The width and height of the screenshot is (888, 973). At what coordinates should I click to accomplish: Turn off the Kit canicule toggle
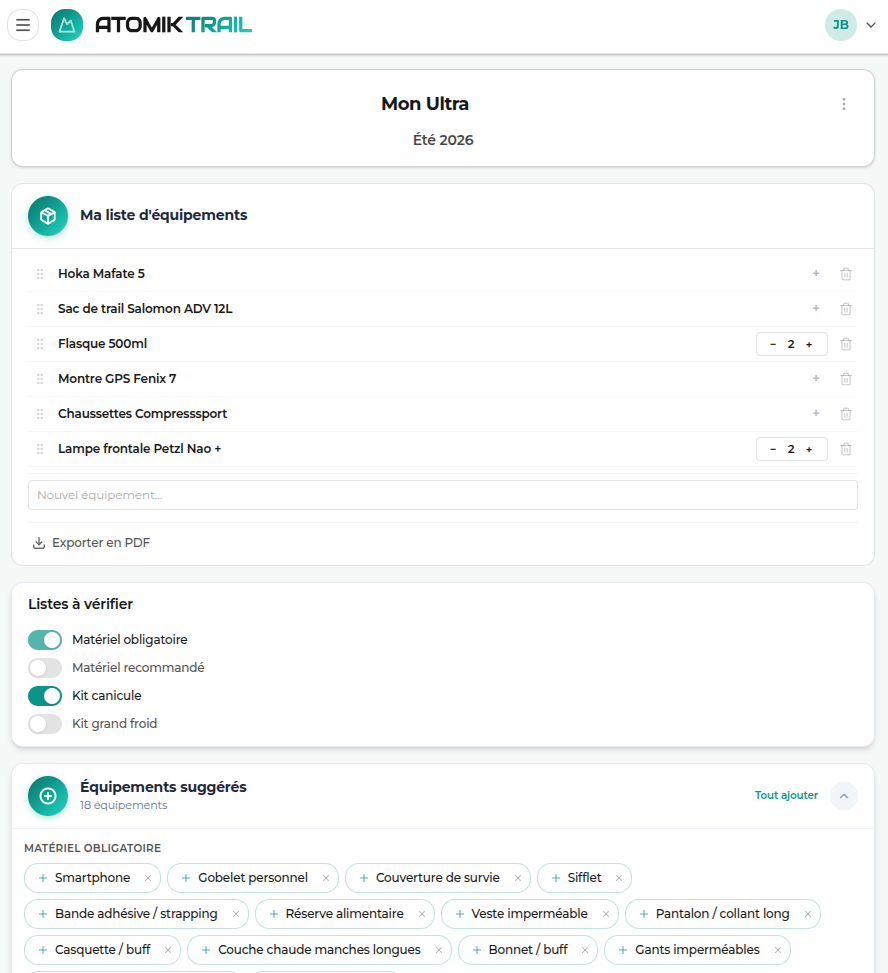[45, 696]
